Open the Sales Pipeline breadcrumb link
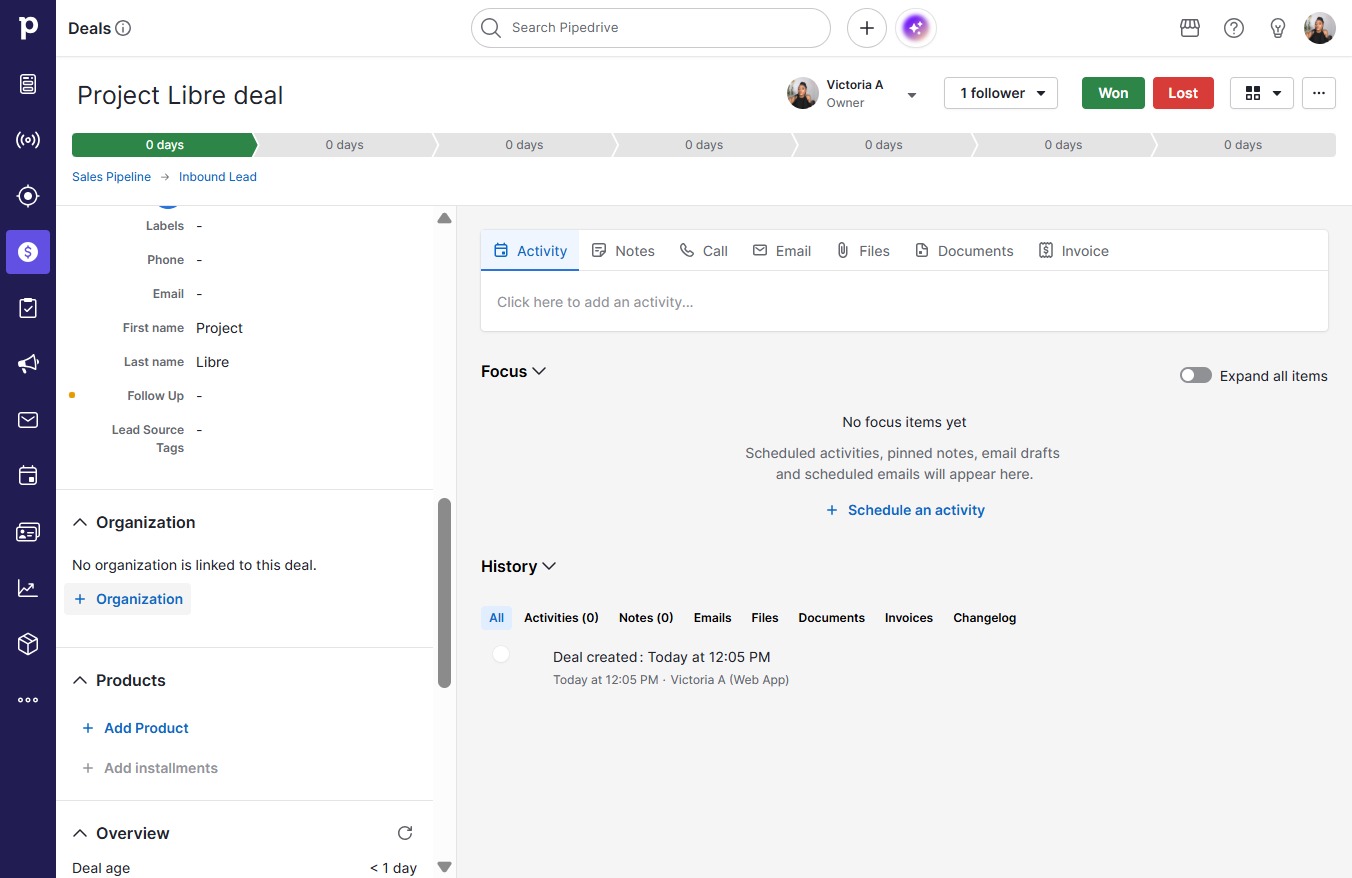The height and width of the screenshot is (878, 1352). (111, 177)
